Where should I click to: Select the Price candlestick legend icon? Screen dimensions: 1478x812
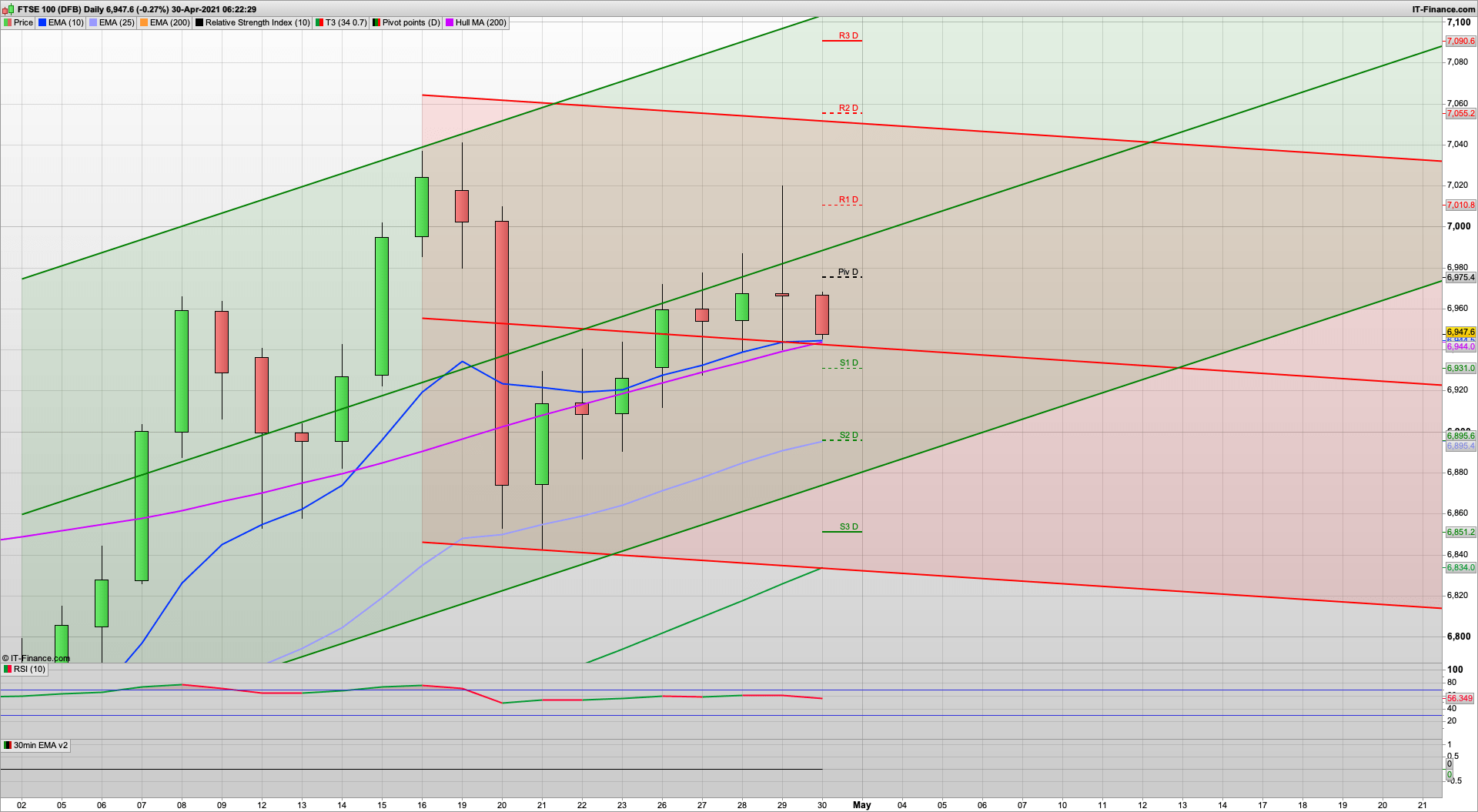click(x=6, y=22)
